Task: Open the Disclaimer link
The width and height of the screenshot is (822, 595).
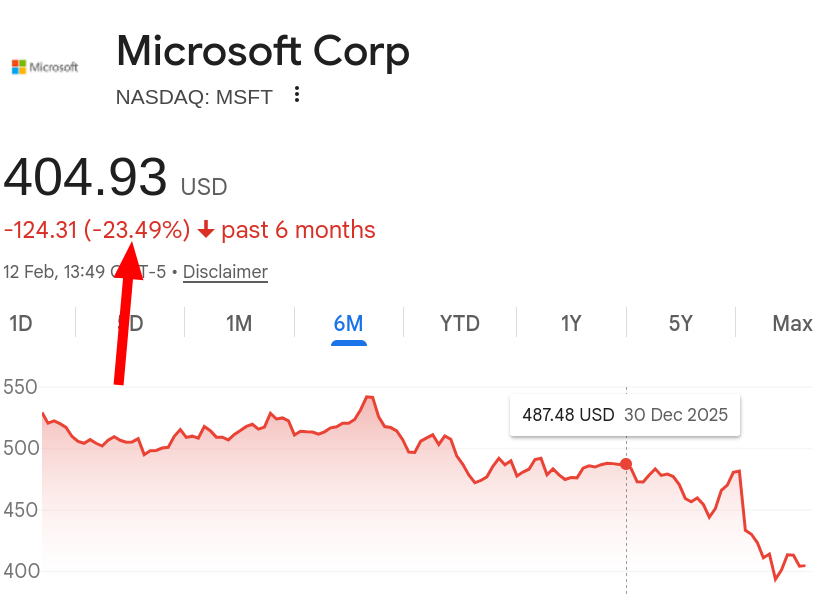Action: pyautogui.click(x=224, y=271)
